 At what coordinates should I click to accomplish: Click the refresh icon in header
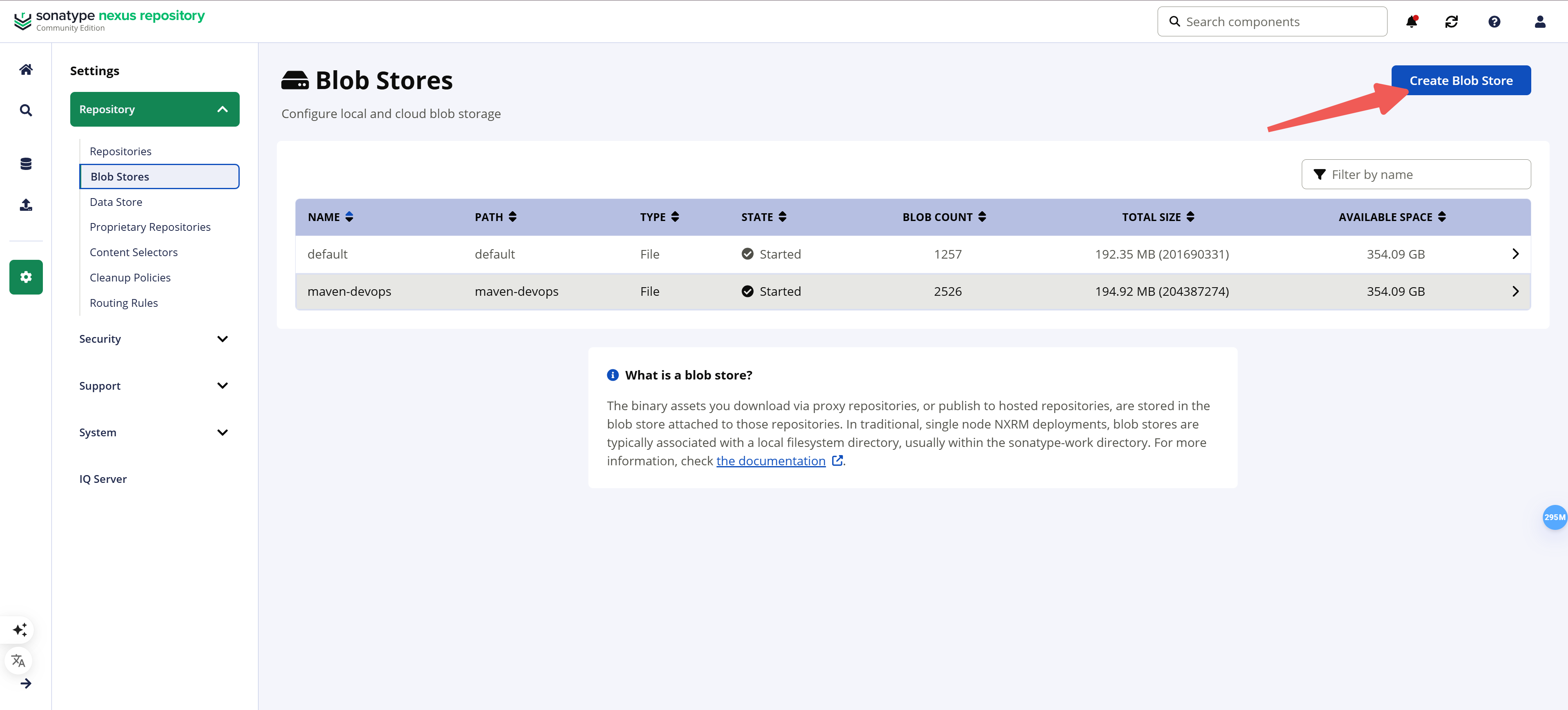click(1452, 22)
